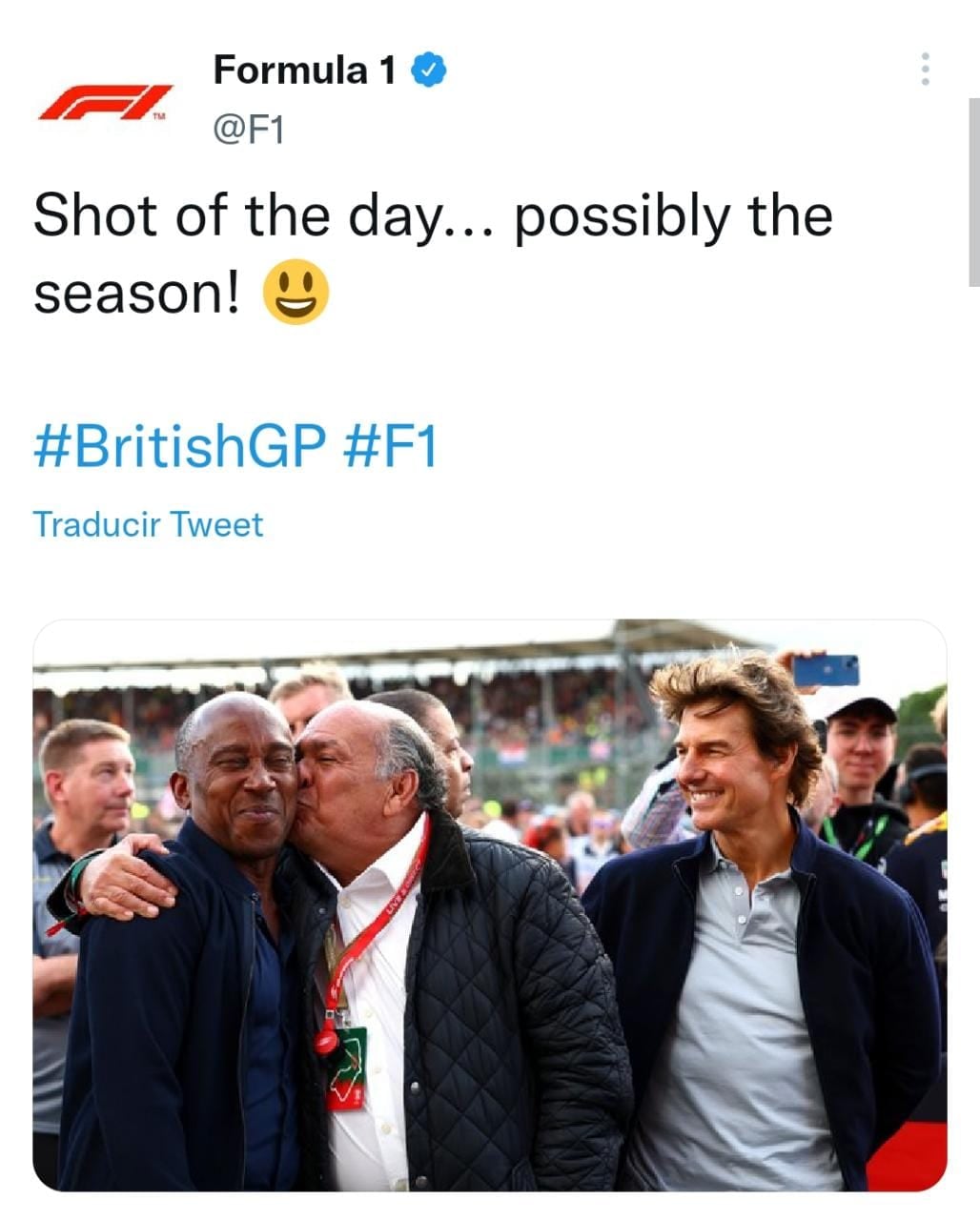Open the Formula 1 display name
Screen dimensions: 980x1220
coord(304,70)
